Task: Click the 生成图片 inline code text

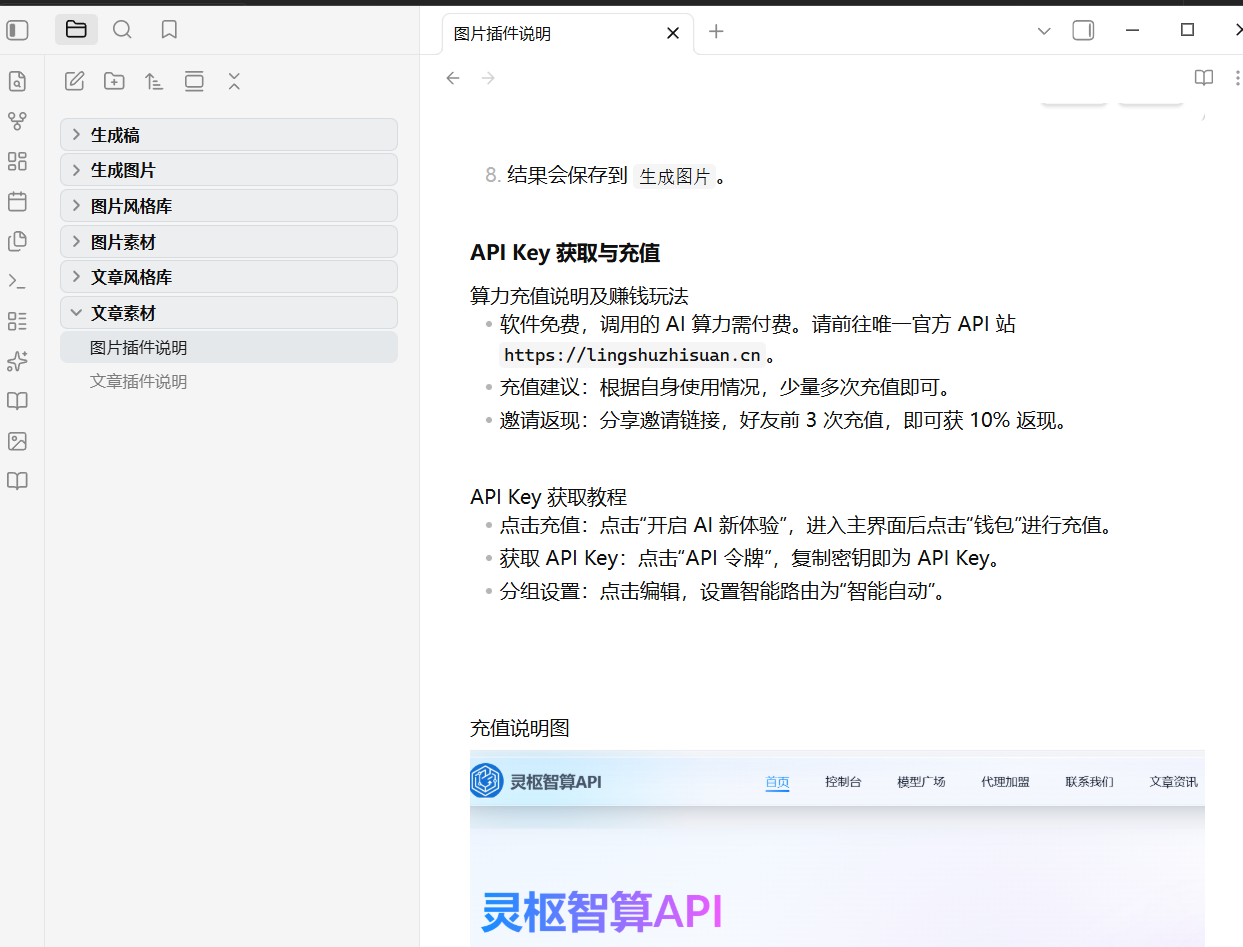Action: [x=675, y=177]
